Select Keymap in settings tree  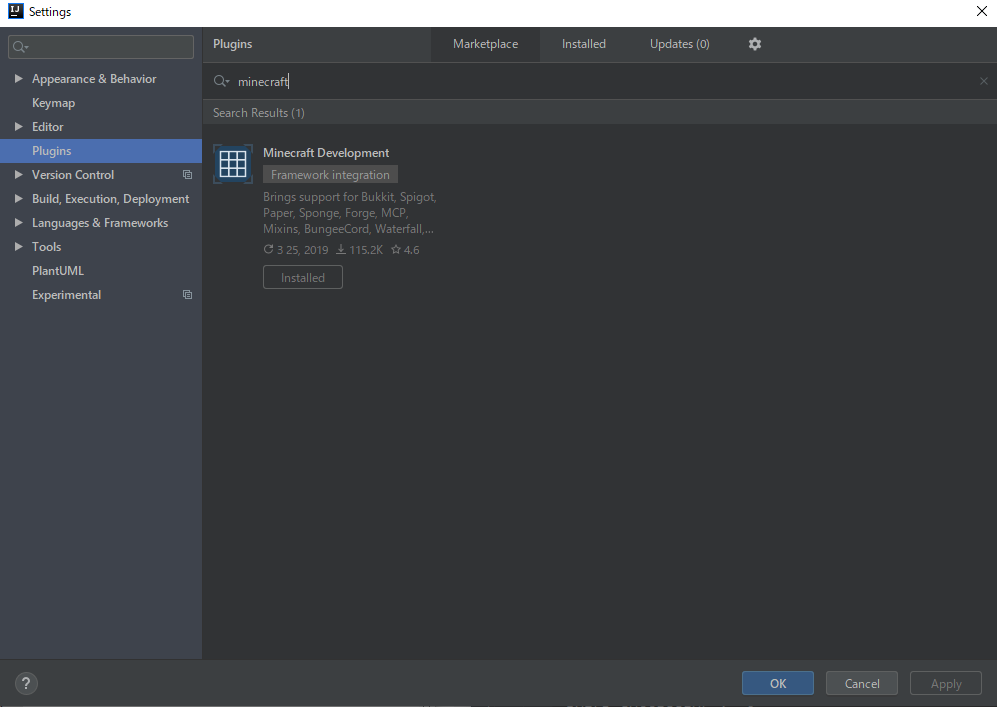point(53,103)
